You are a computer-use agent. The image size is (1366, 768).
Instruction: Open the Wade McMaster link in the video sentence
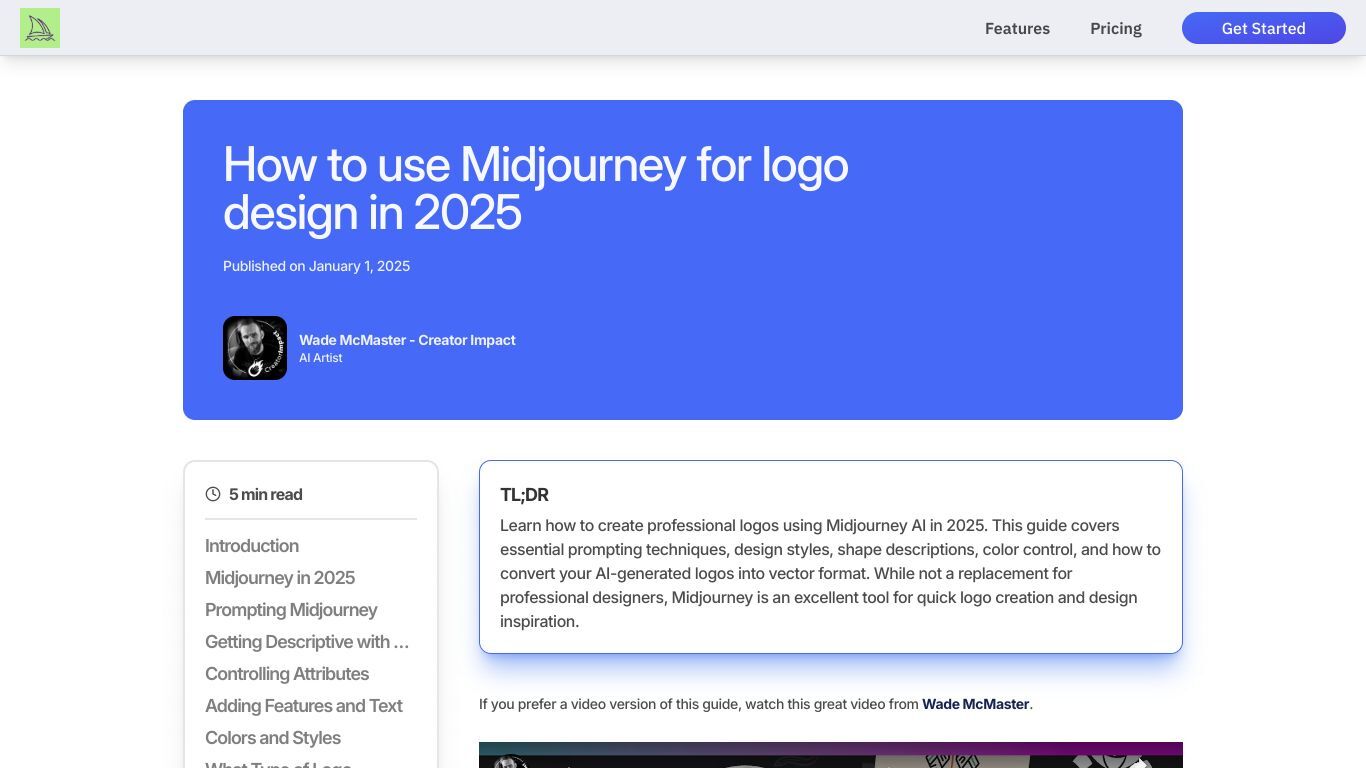[x=975, y=704]
